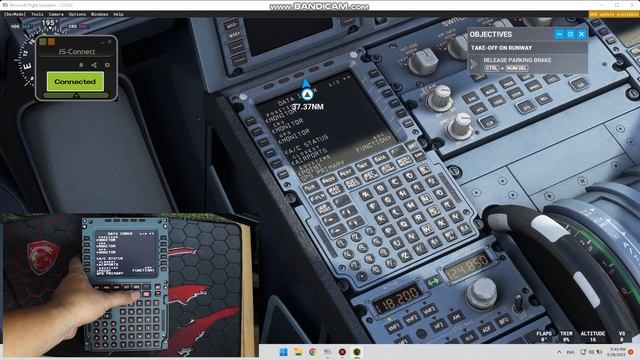The image size is (640, 360).
Task: Select VHF1 on the radio panel
Action: tap(394, 327)
